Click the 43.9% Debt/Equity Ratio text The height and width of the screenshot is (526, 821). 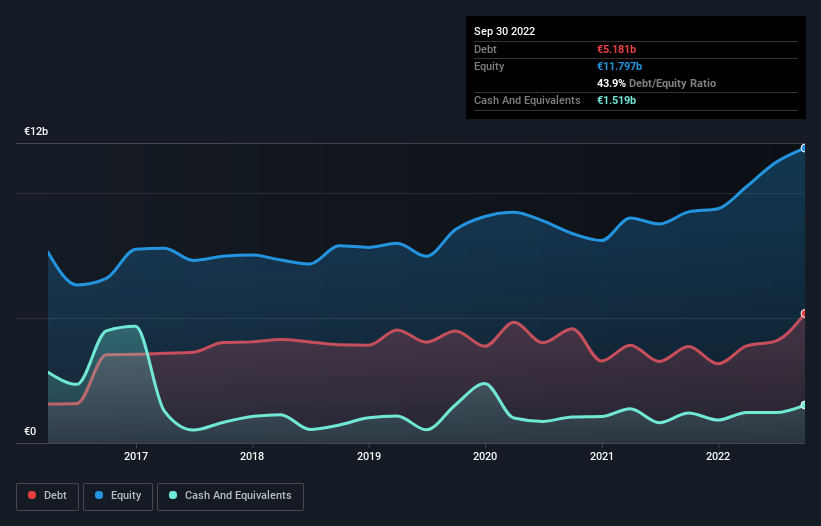click(x=657, y=83)
